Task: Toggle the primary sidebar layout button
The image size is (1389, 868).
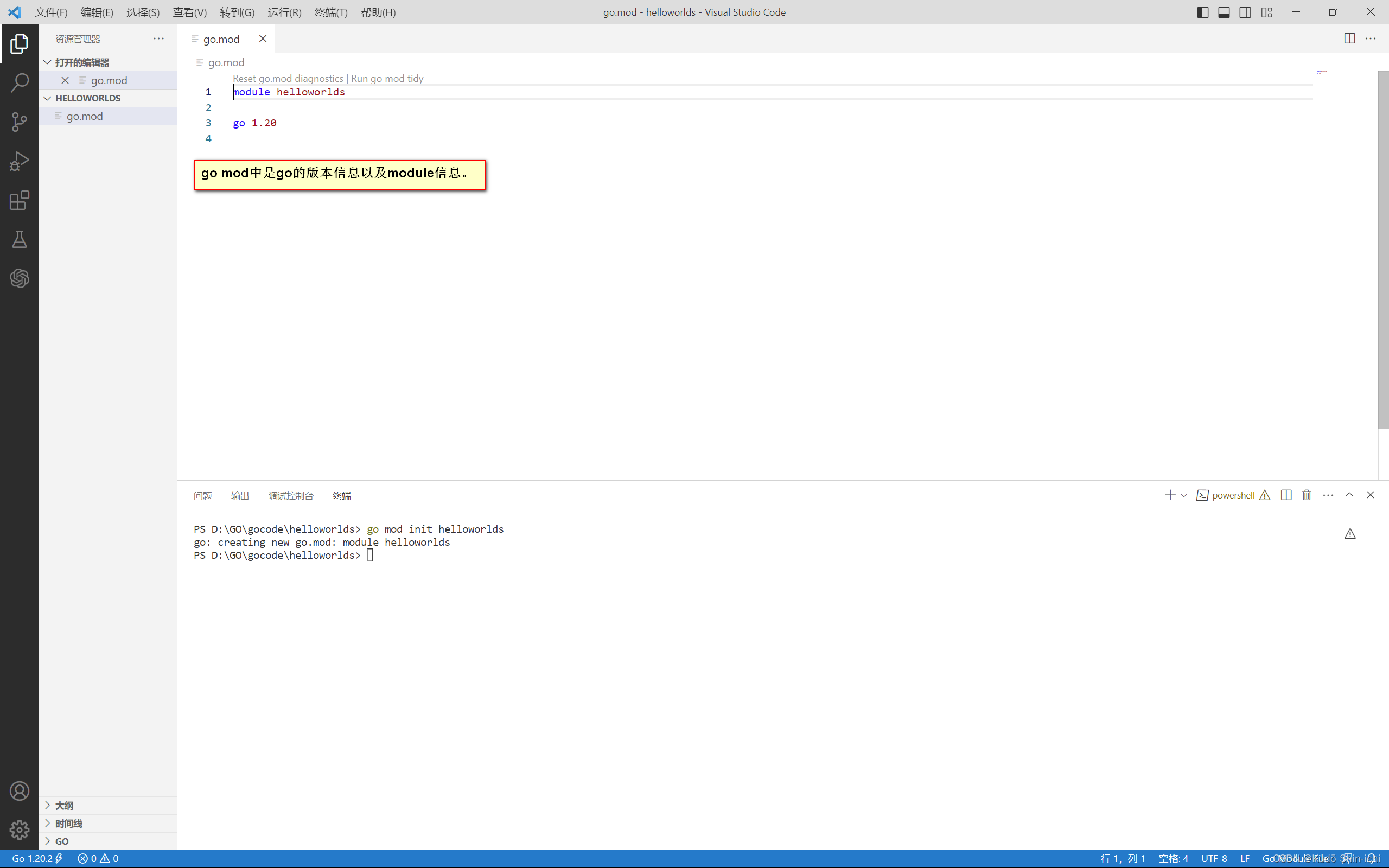Action: pyautogui.click(x=1202, y=12)
